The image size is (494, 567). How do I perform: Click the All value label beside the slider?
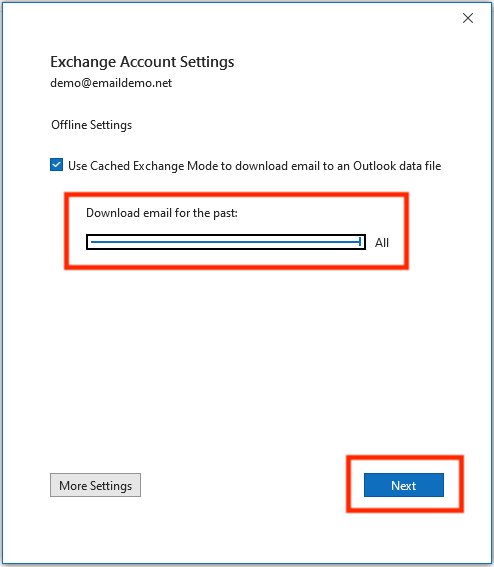click(x=382, y=242)
